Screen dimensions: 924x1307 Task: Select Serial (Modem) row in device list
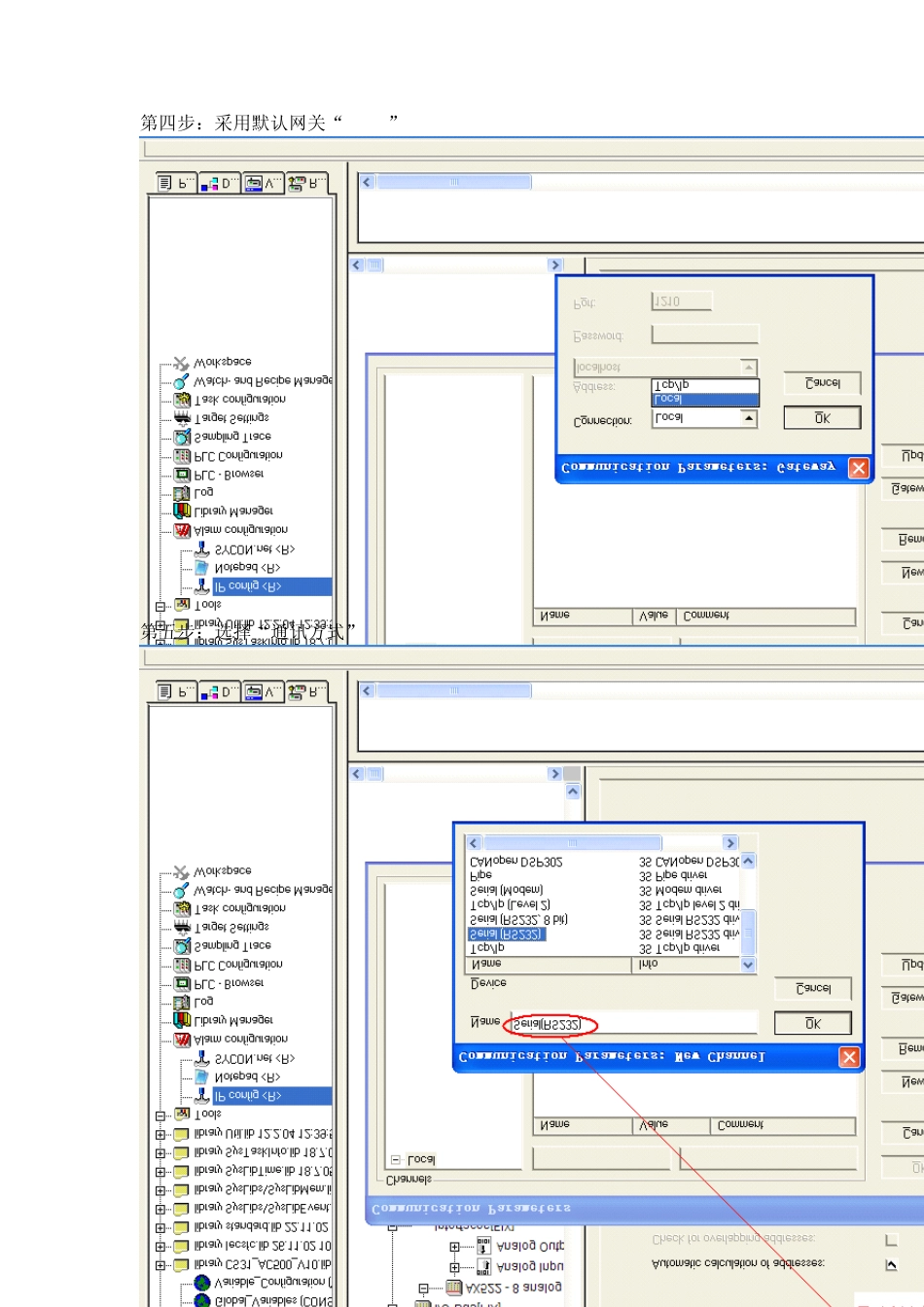tap(506, 890)
